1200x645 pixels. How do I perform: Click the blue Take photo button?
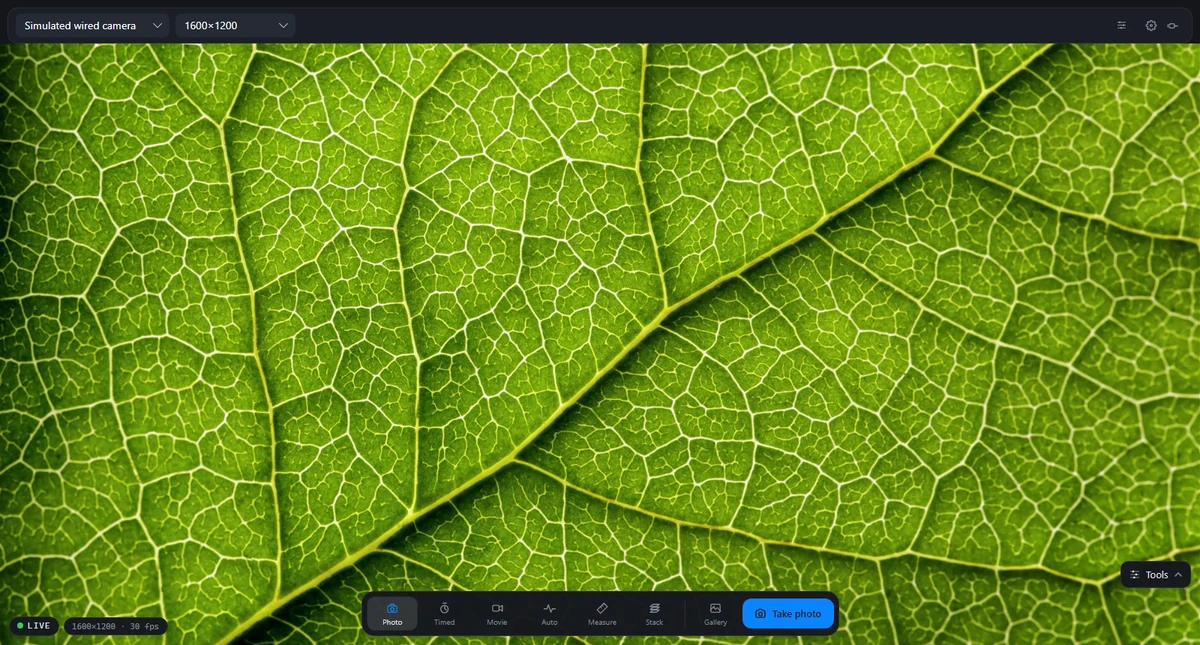(788, 613)
